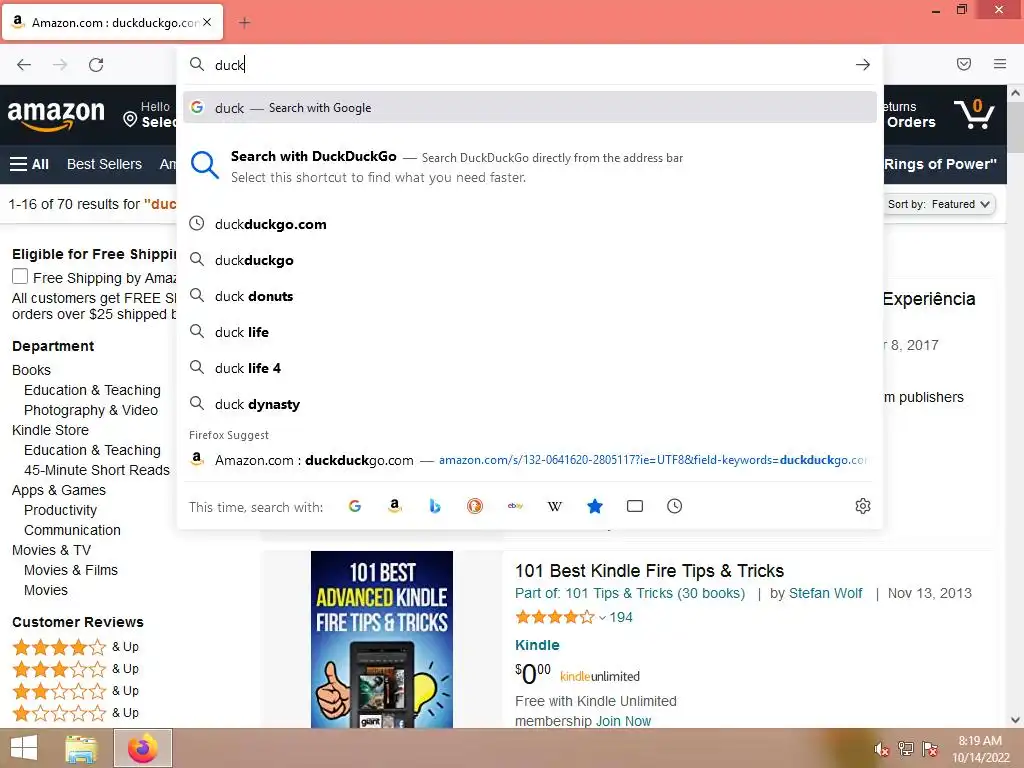1024x768 pixels.
Task: Tick Free Shipping by Amazon checkbox
Action: tap(20, 276)
